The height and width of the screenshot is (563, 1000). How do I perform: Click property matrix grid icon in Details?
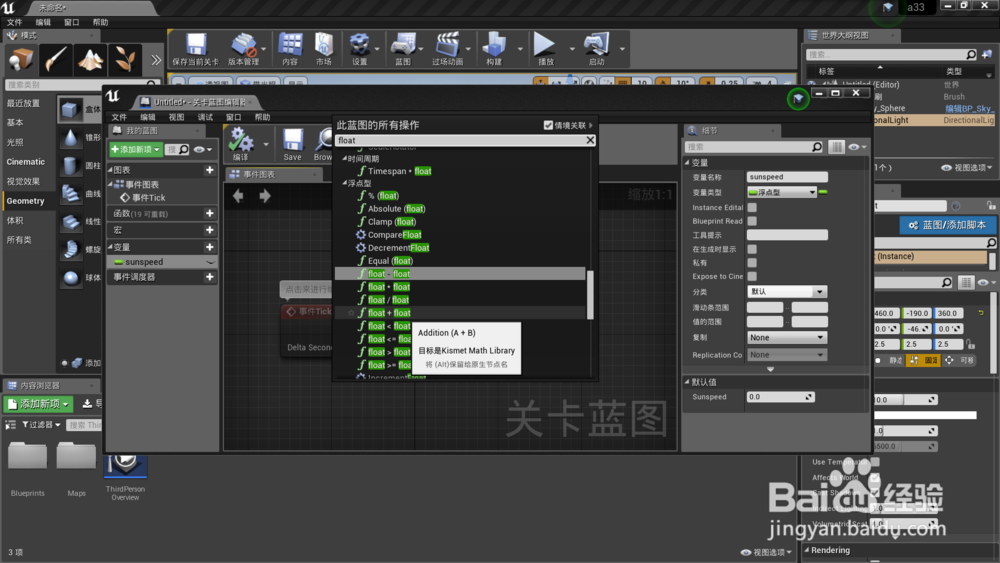(x=836, y=147)
